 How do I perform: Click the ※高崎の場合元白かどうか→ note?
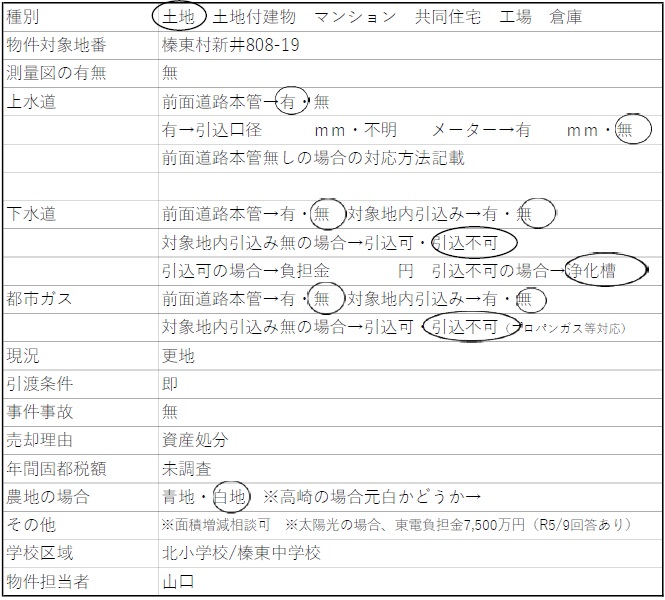click(x=372, y=497)
